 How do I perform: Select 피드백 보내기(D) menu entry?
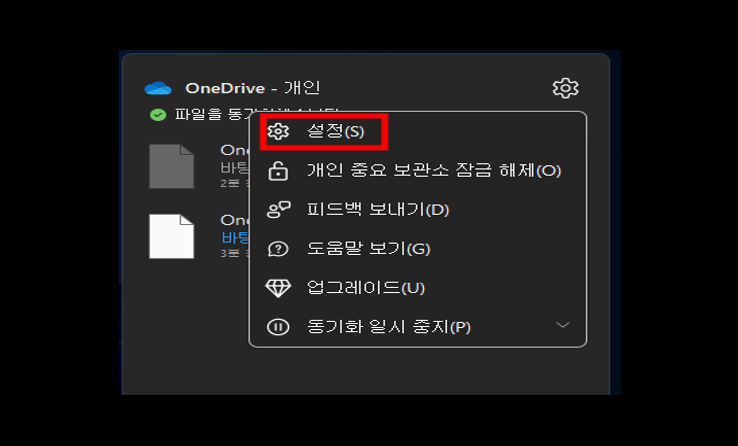[x=417, y=209]
